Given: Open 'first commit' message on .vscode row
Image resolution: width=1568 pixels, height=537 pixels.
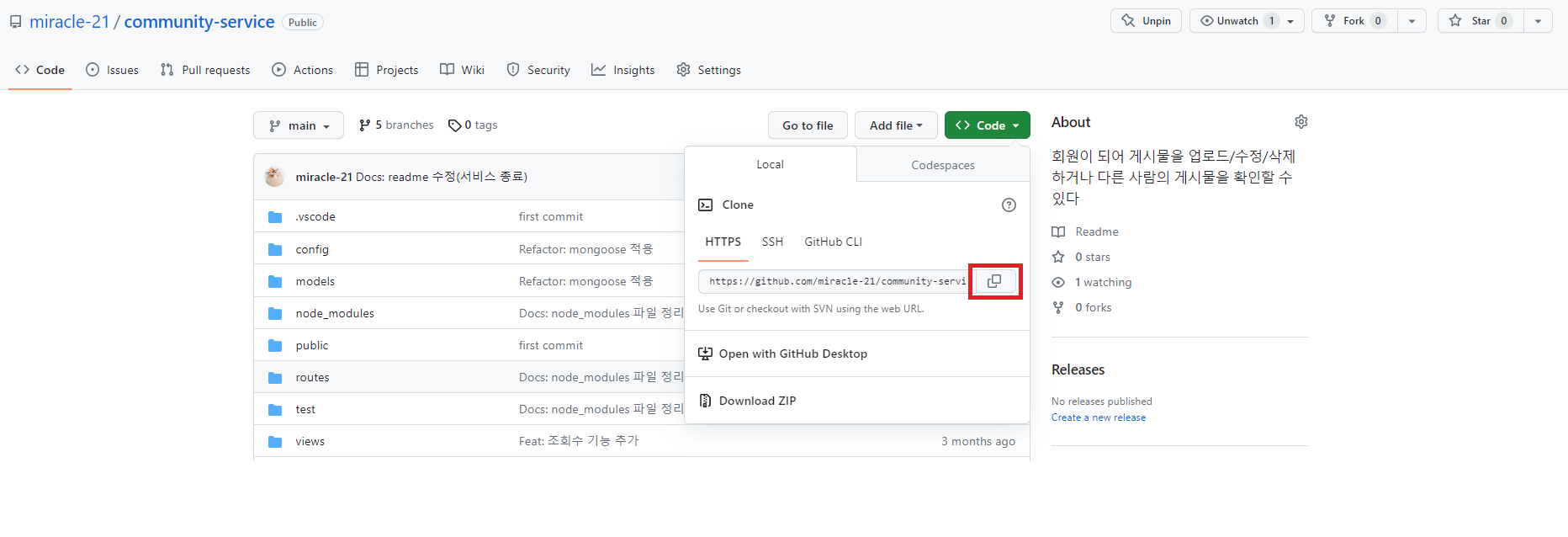Looking at the screenshot, I should (x=551, y=216).
